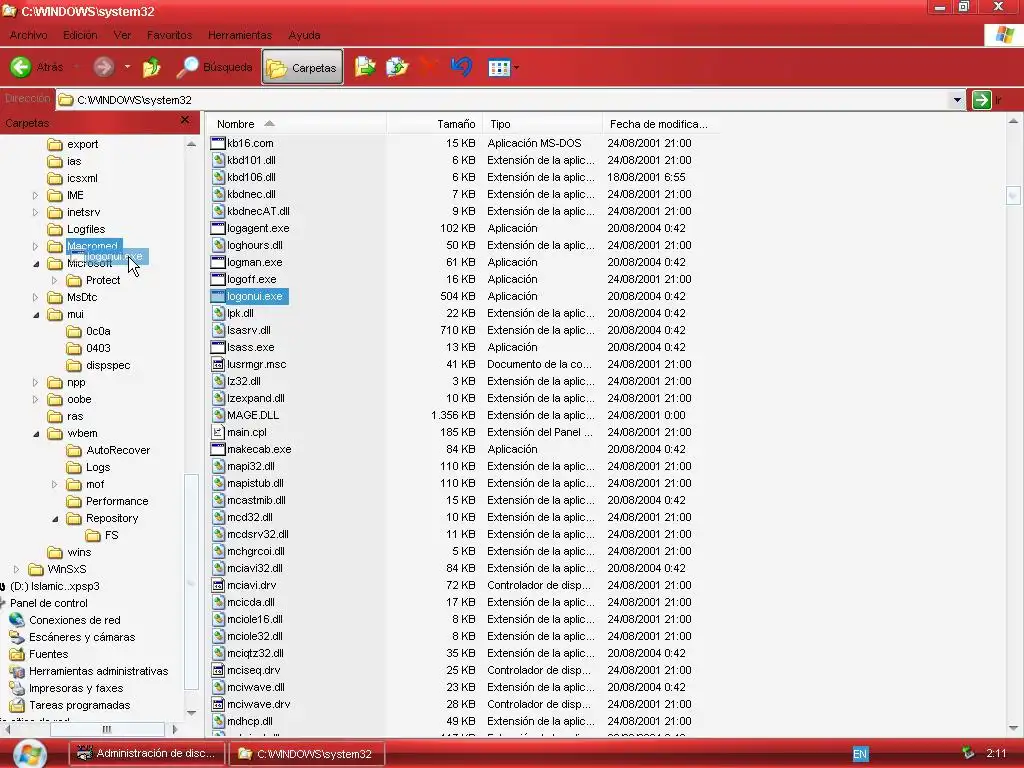Open the Ver menu

[x=122, y=35]
